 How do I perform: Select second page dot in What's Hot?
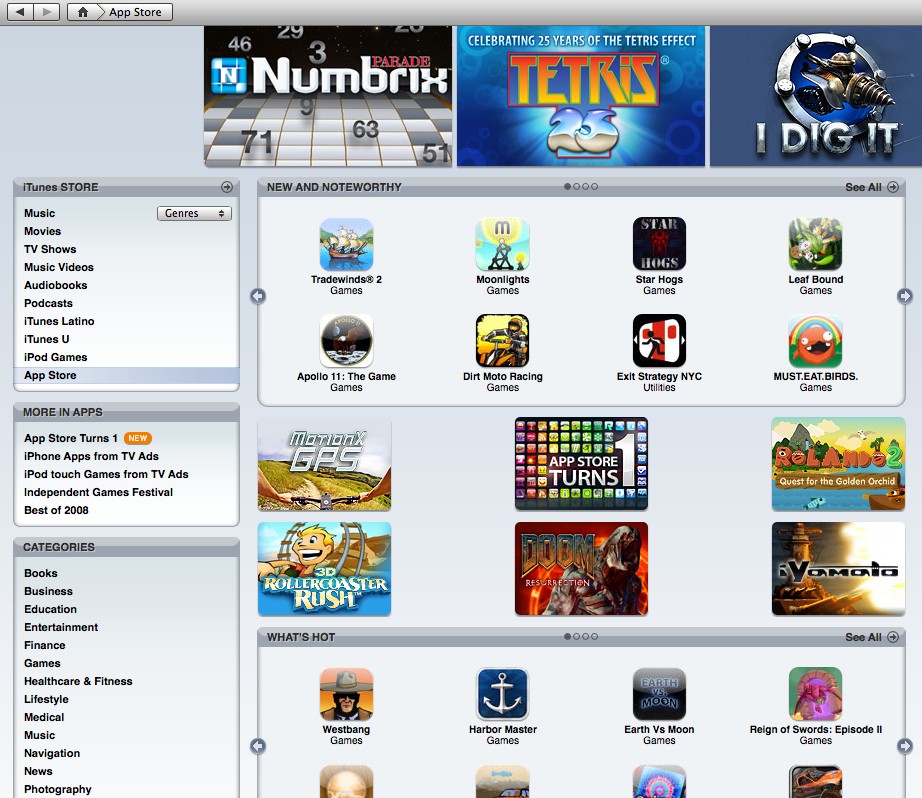coord(576,636)
